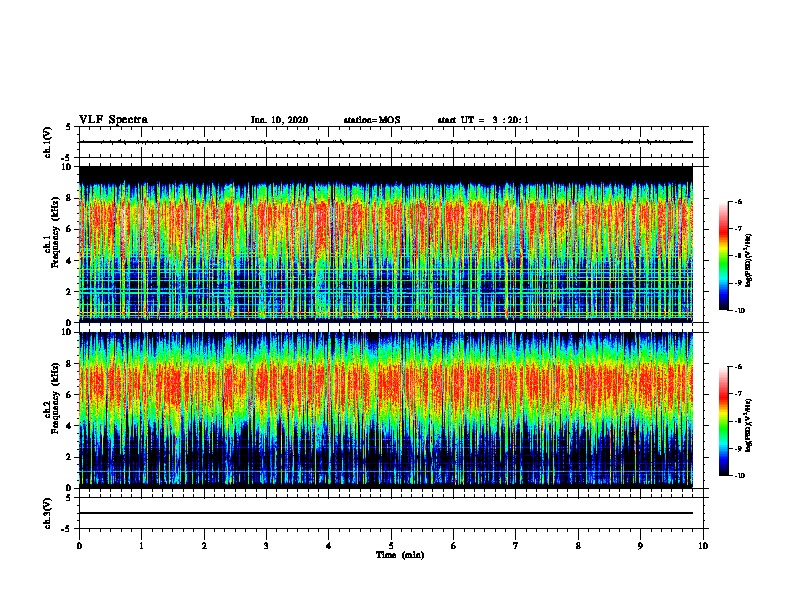Image resolution: width=792 pixels, height=612 pixels.
Task: Click the "1" tick label on the time axis
Action: coord(142,546)
